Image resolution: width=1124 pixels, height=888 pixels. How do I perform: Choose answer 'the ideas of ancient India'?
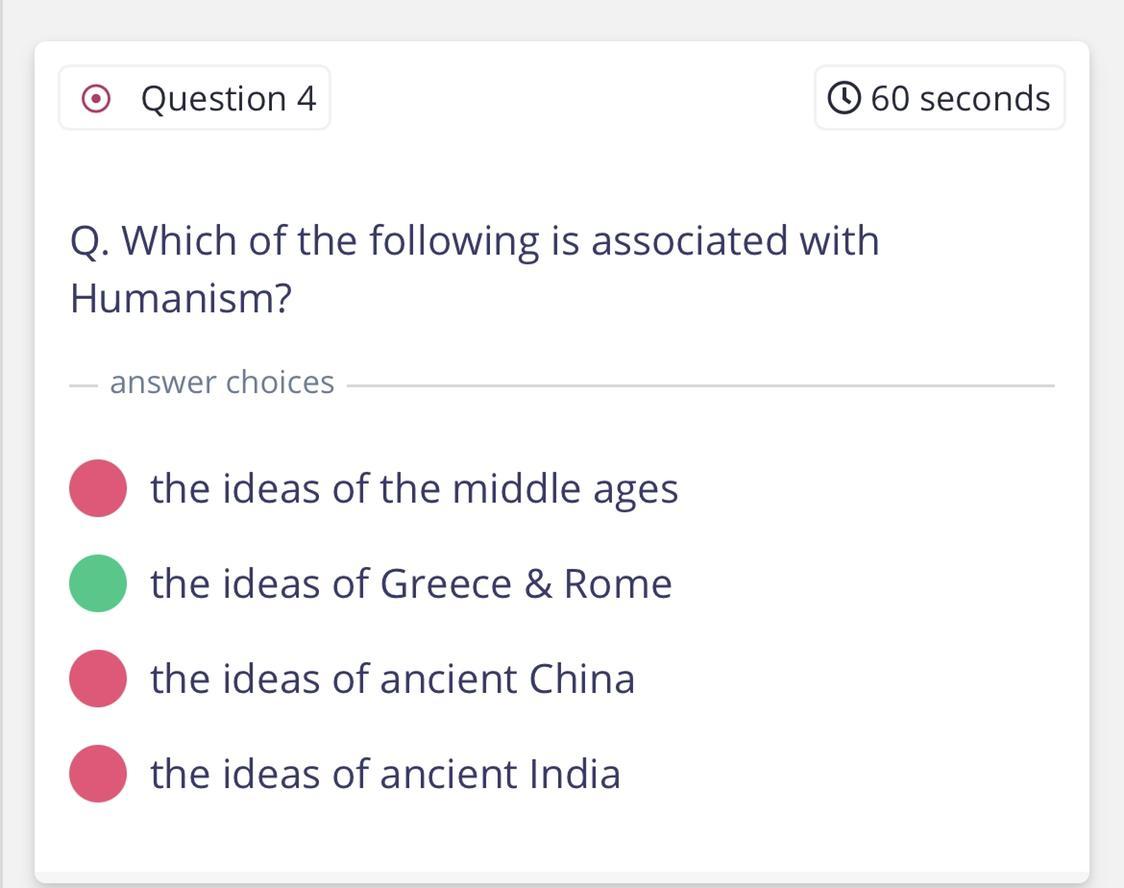(385, 774)
